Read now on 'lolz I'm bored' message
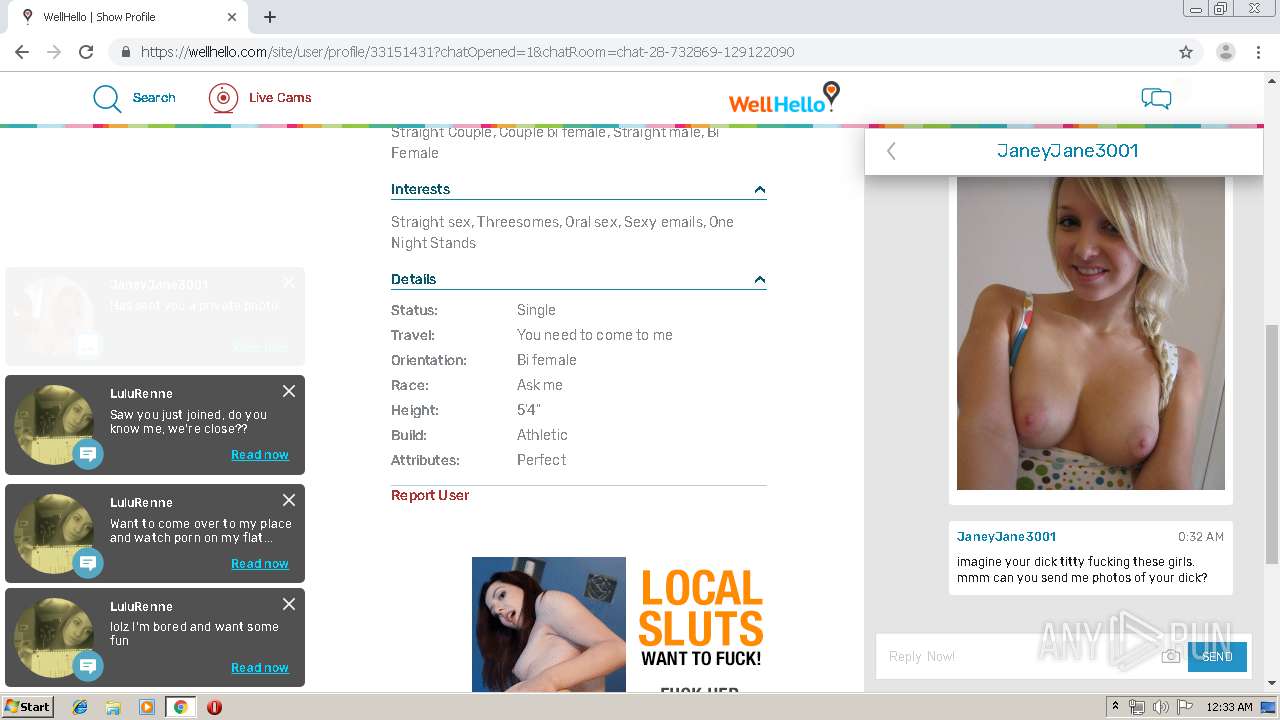This screenshot has height=720, width=1280. point(260,668)
